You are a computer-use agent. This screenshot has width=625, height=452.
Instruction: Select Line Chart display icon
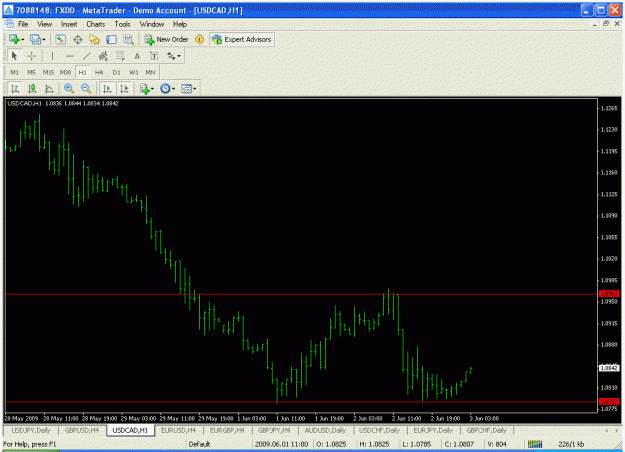[49, 88]
